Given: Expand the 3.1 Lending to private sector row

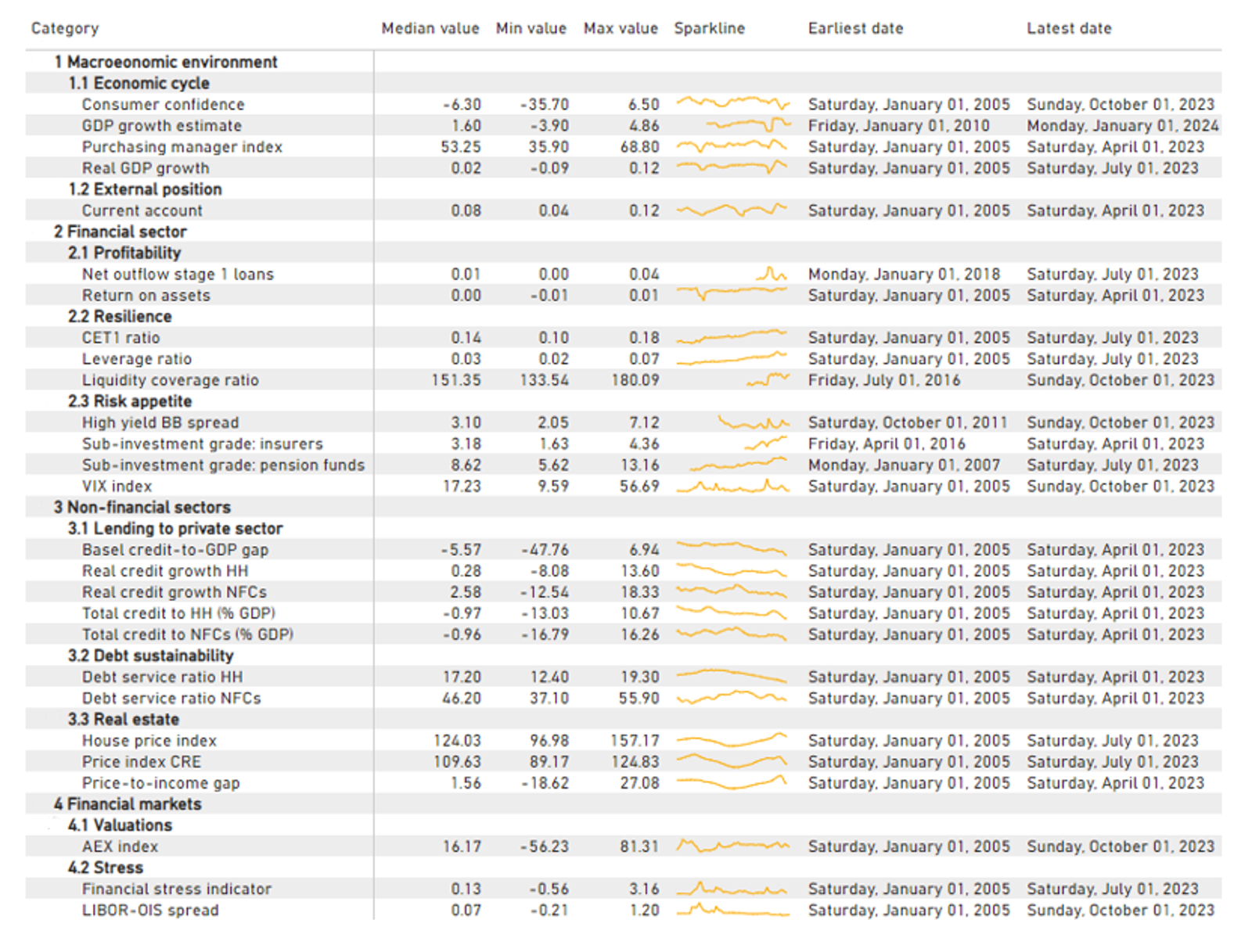Looking at the screenshot, I should tap(174, 529).
